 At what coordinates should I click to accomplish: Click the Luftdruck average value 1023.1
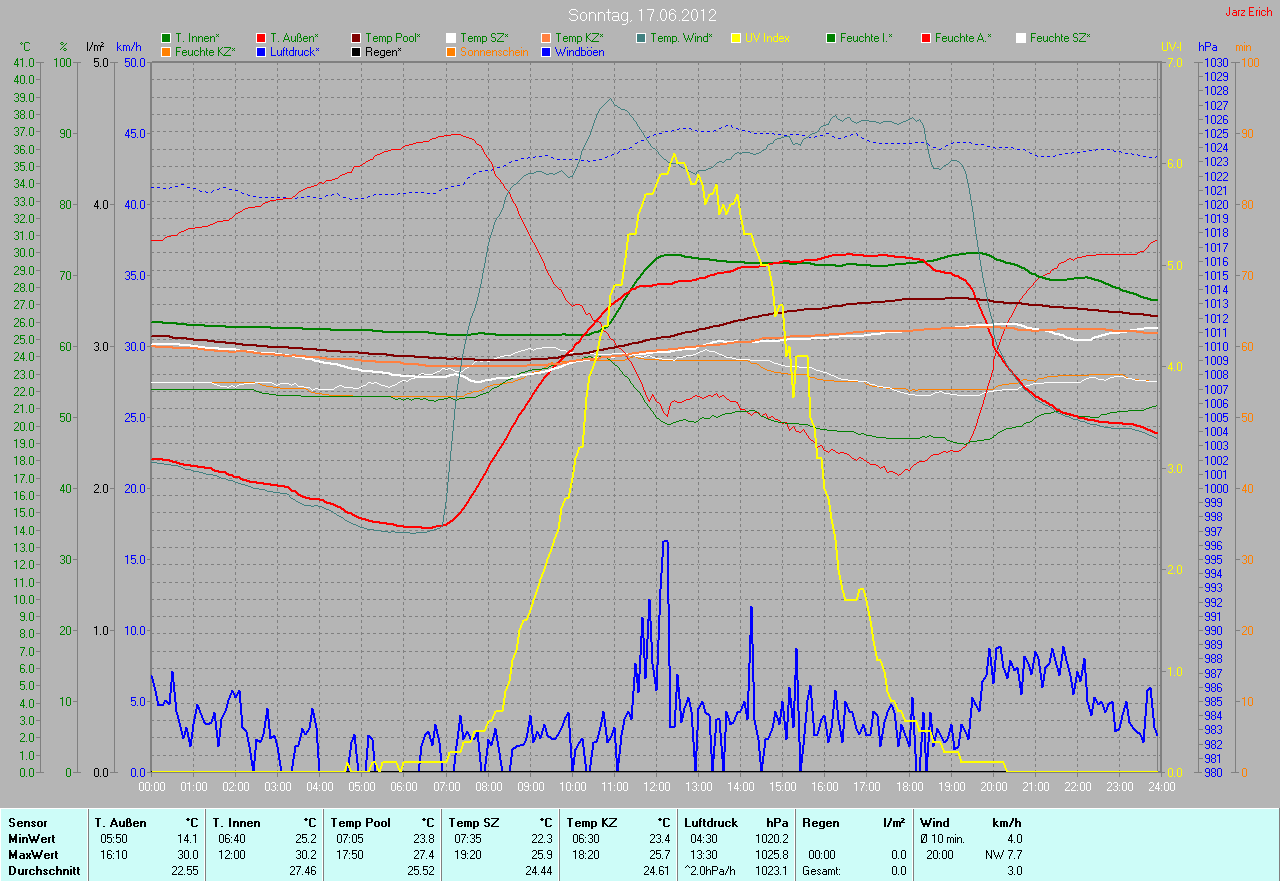772,871
